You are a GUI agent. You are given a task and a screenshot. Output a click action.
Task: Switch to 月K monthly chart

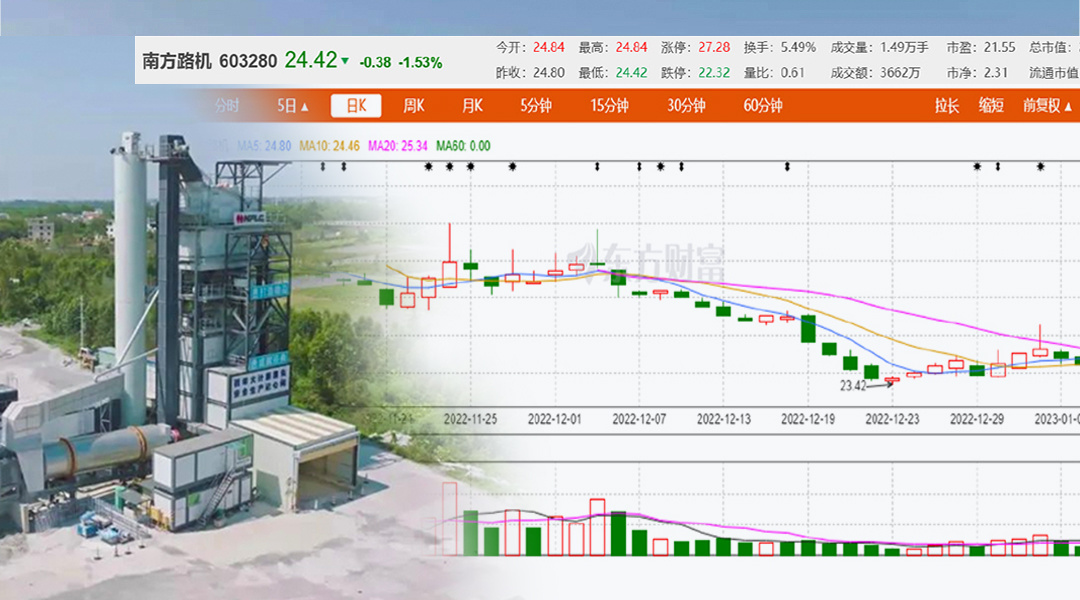pyautogui.click(x=472, y=106)
